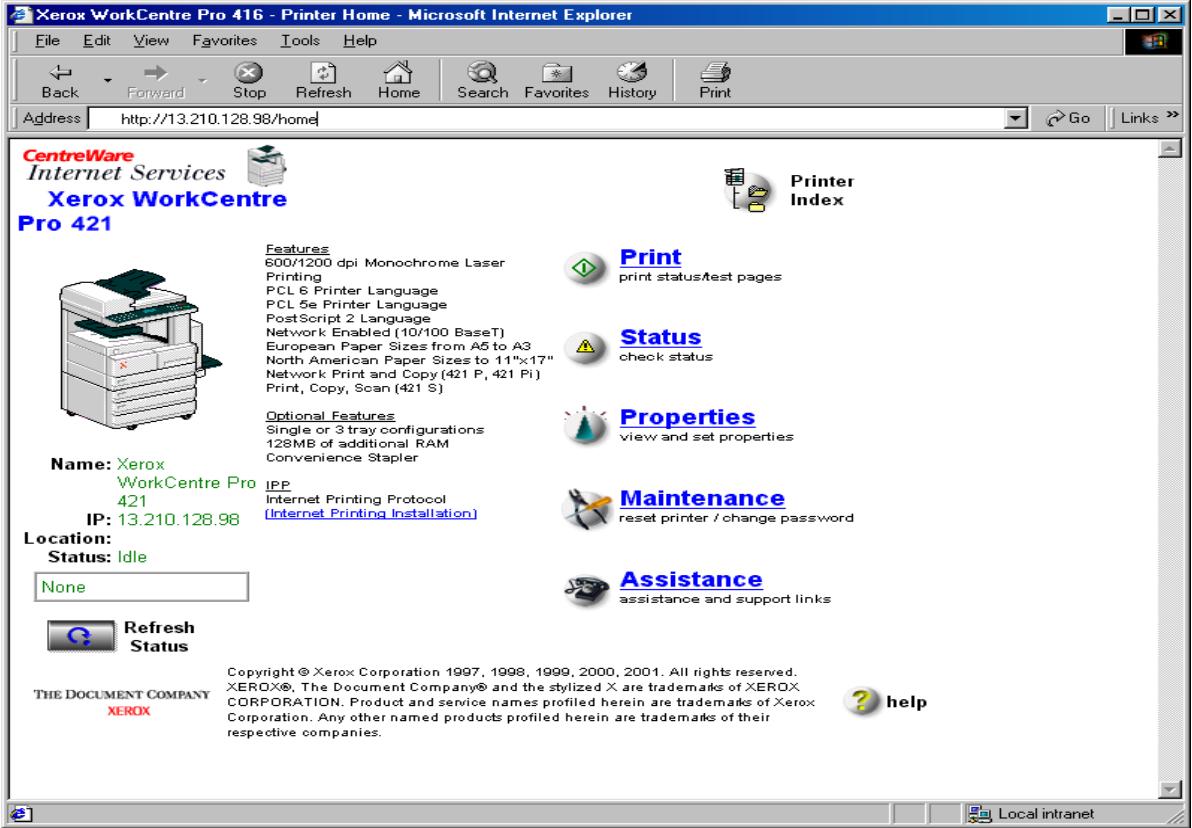This screenshot has height=828, width=1192.
Task: Open History from the toolbar
Action: tap(632, 81)
